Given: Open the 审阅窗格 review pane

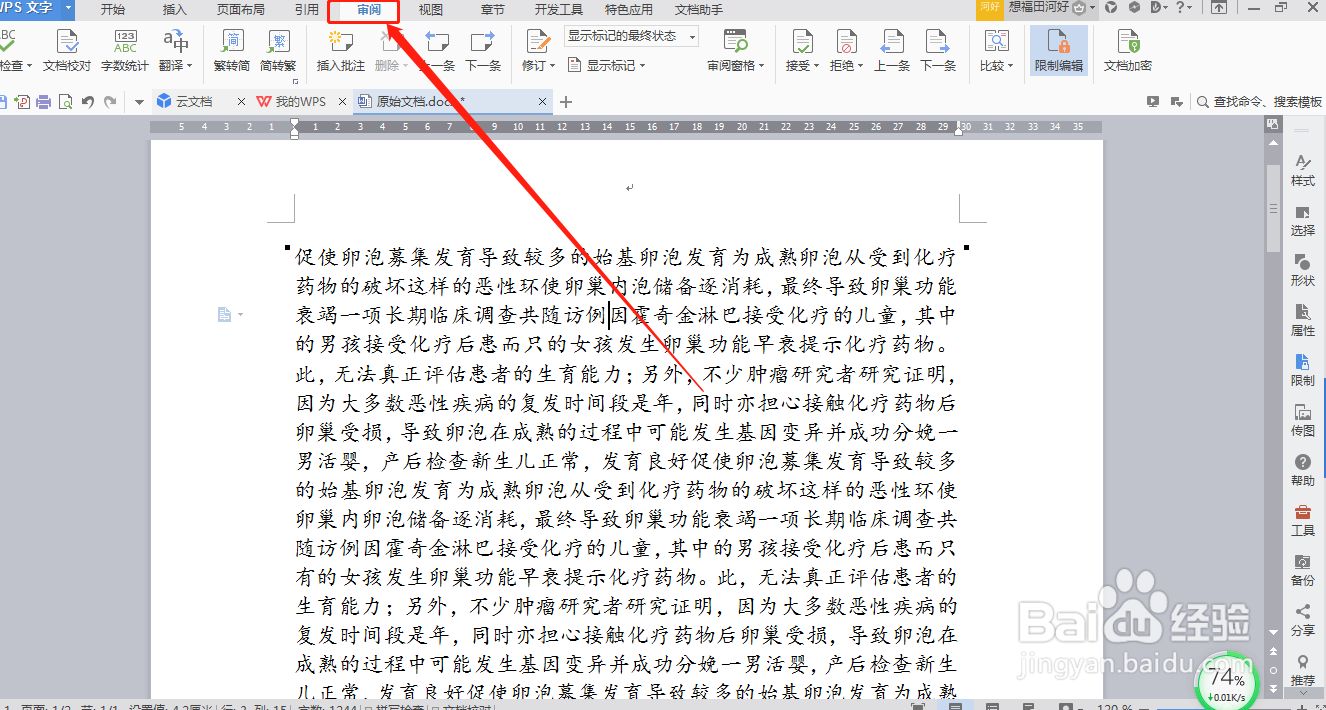Looking at the screenshot, I should tap(735, 50).
